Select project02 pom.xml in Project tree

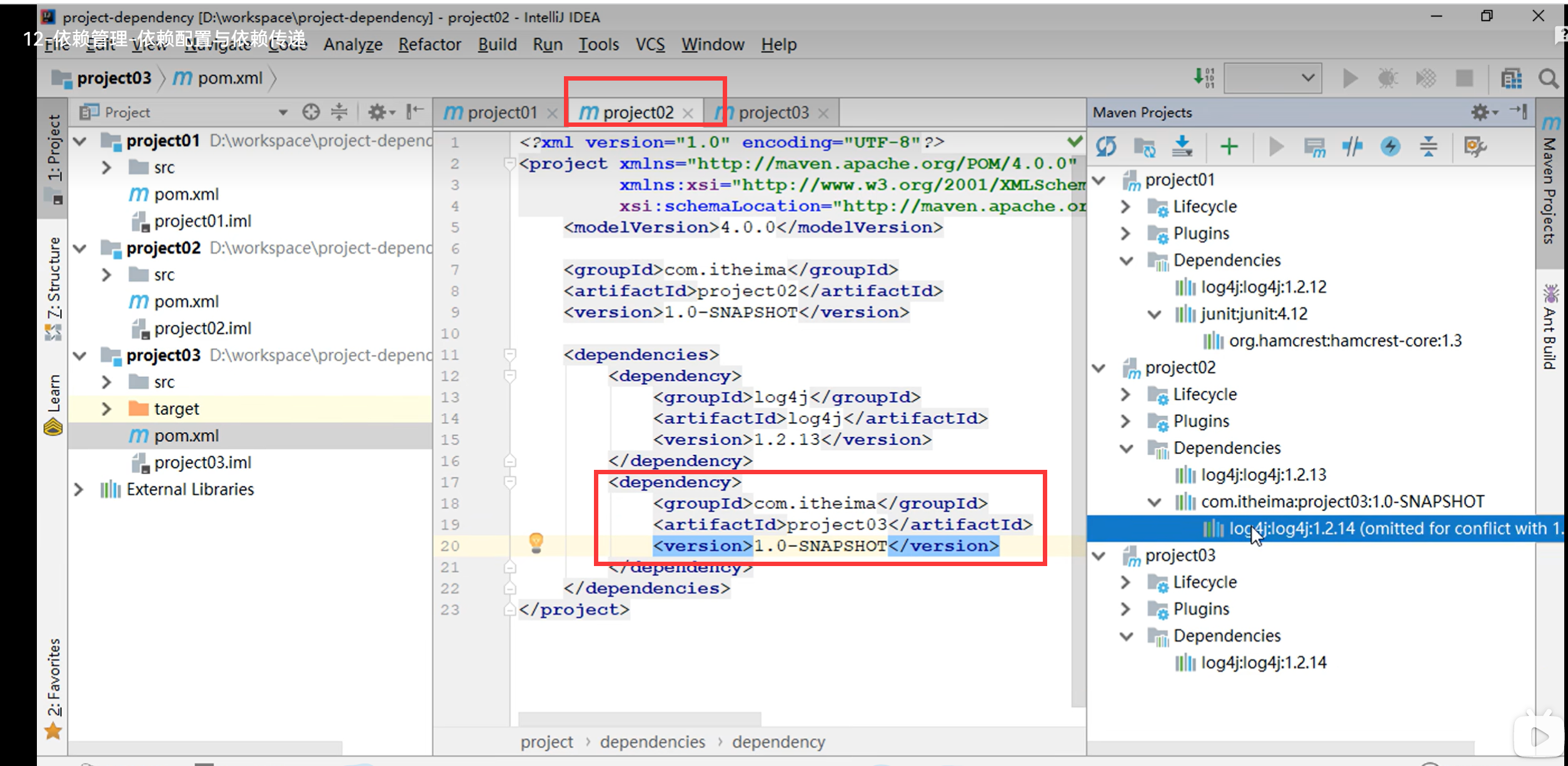tap(186, 302)
